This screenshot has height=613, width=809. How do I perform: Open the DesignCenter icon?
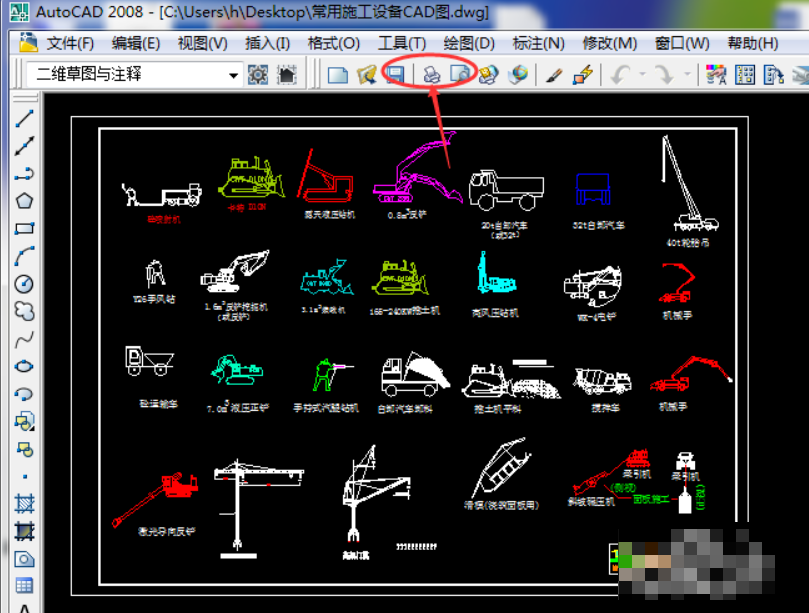pos(745,75)
